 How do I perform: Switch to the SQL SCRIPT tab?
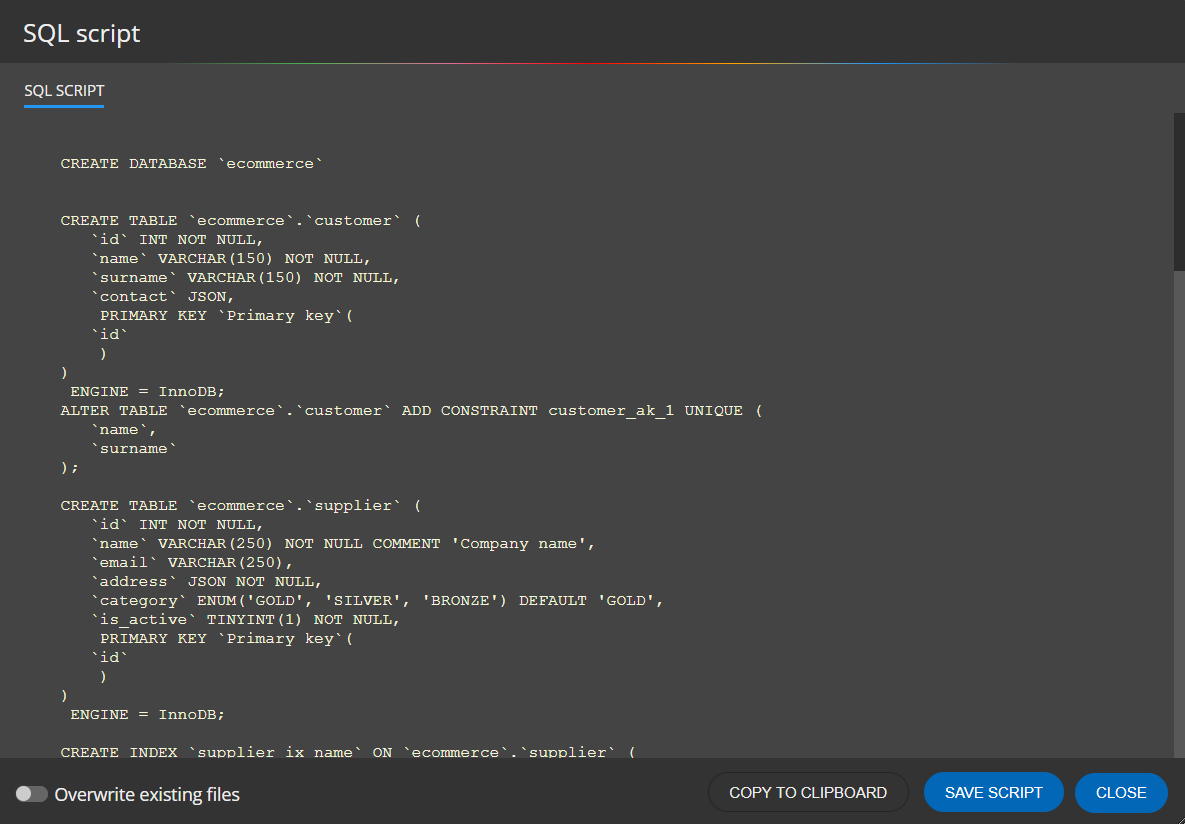coord(64,91)
